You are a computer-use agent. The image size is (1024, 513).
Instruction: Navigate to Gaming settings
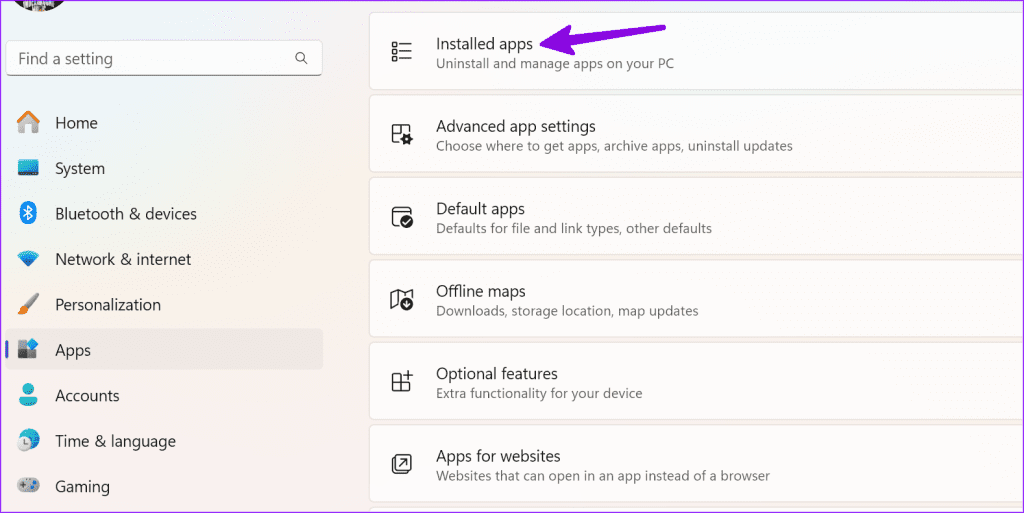coord(82,487)
